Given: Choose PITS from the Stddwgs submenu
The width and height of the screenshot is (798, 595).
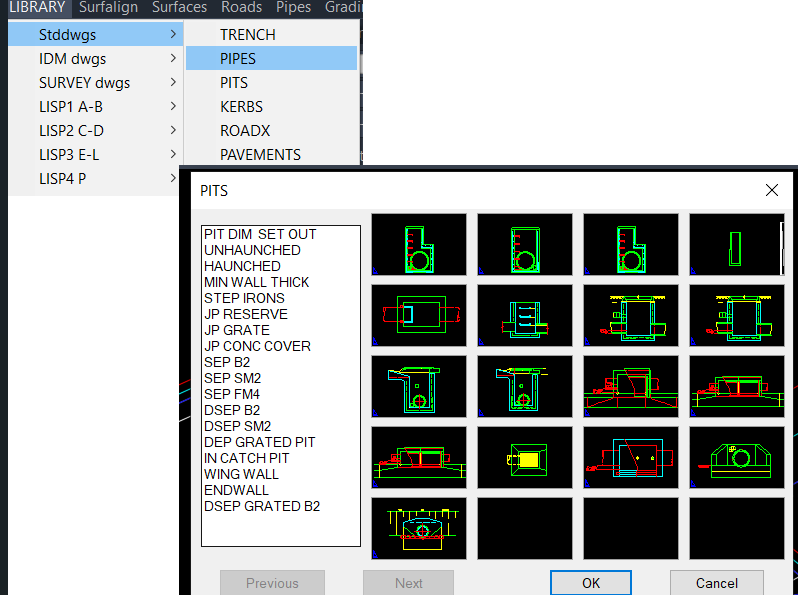Looking at the screenshot, I should click(272, 82).
